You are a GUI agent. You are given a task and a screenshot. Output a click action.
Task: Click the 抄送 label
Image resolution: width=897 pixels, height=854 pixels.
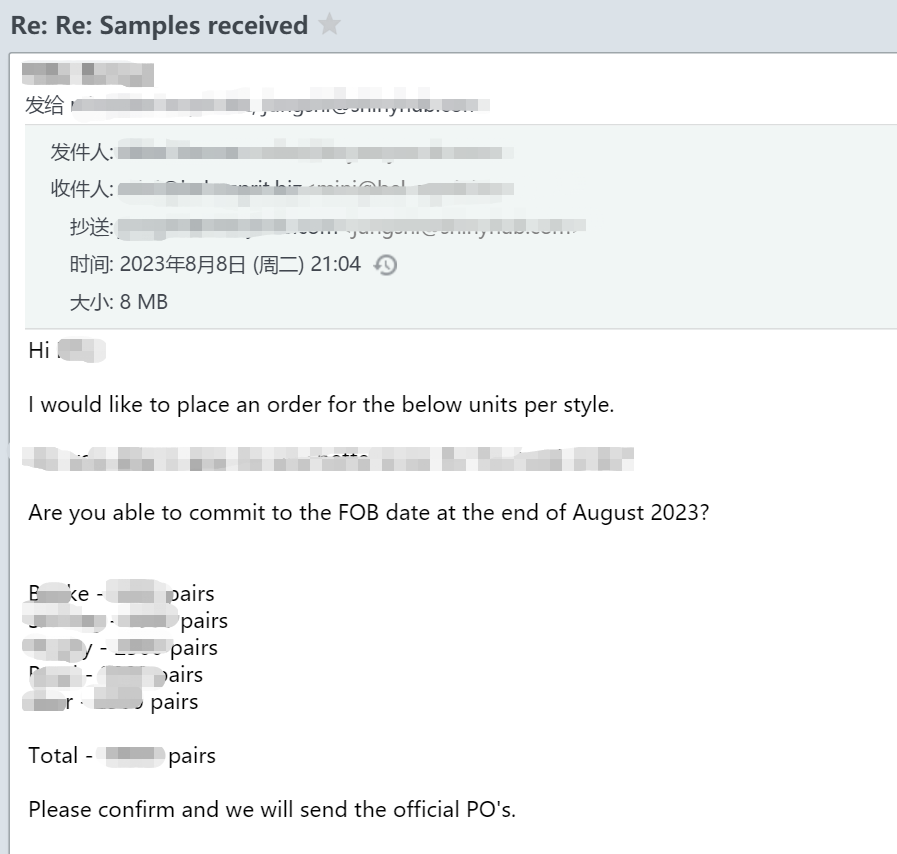point(92,227)
